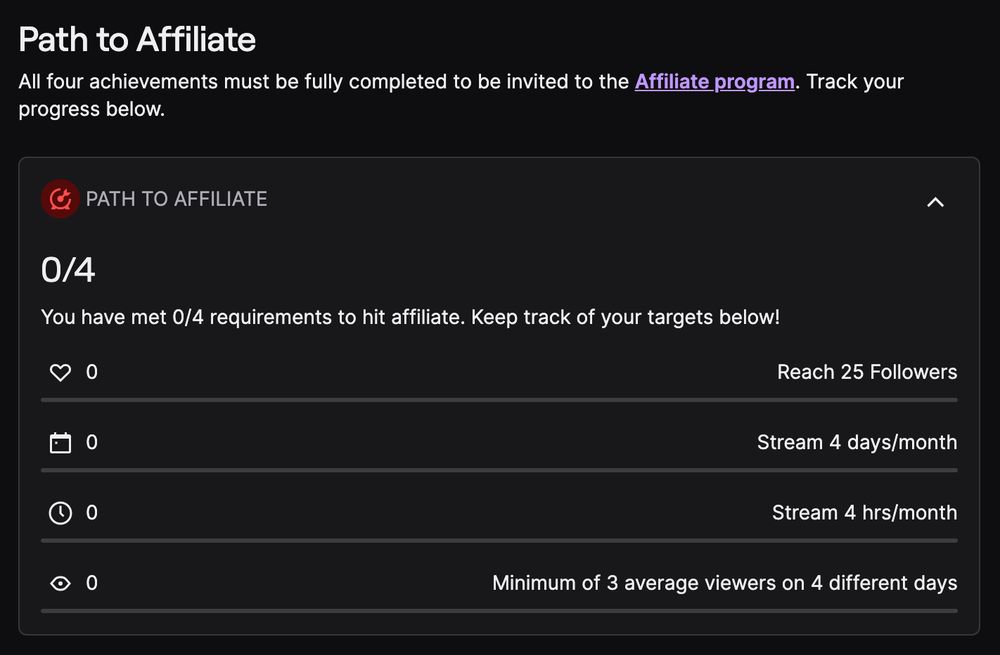Image resolution: width=1000 pixels, height=655 pixels.
Task: Click the Stream 4 days/month progress bar
Action: (x=499, y=470)
